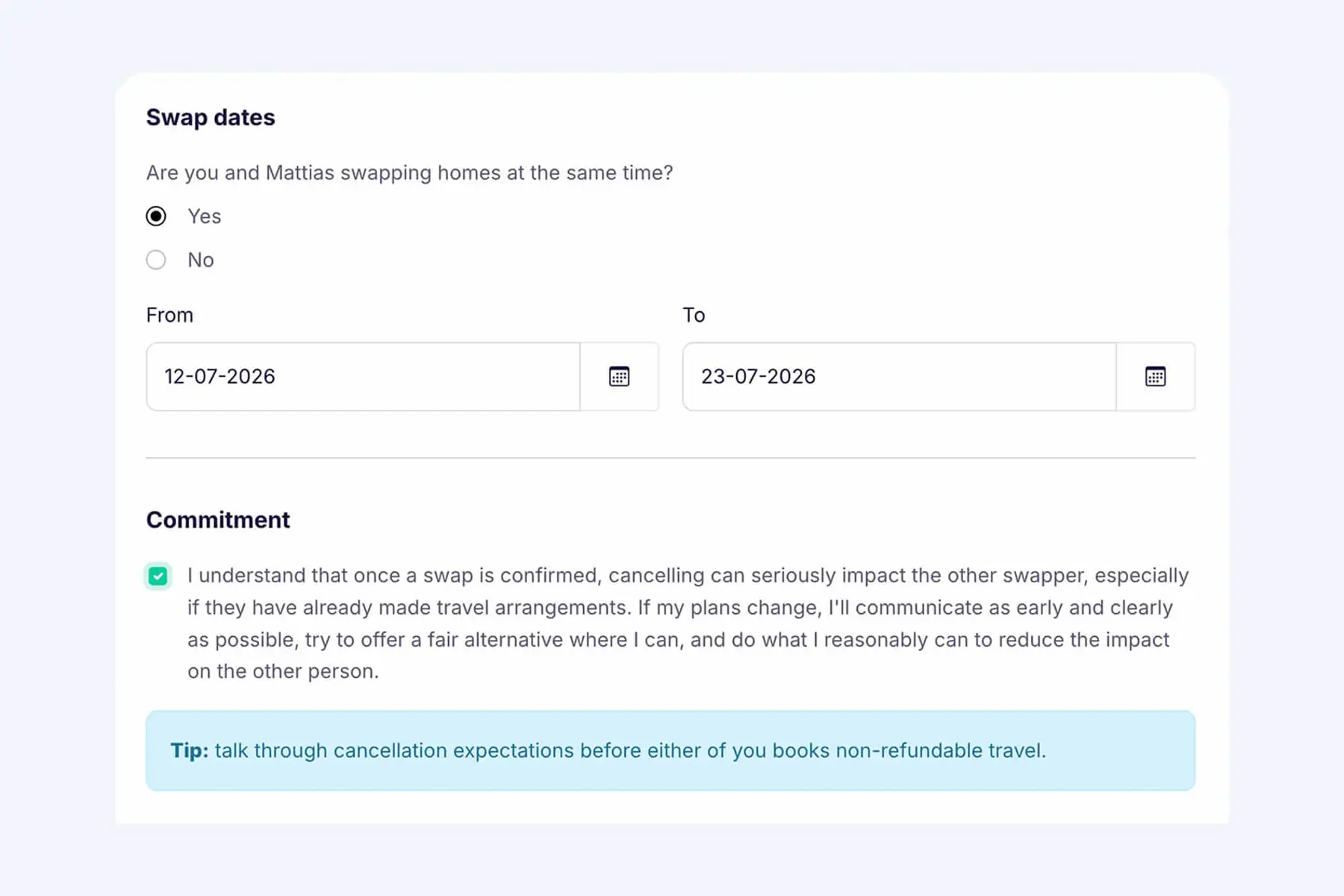Uncheck the Commitment agreement checkbox
The width and height of the screenshot is (1344, 896).
tap(158, 576)
